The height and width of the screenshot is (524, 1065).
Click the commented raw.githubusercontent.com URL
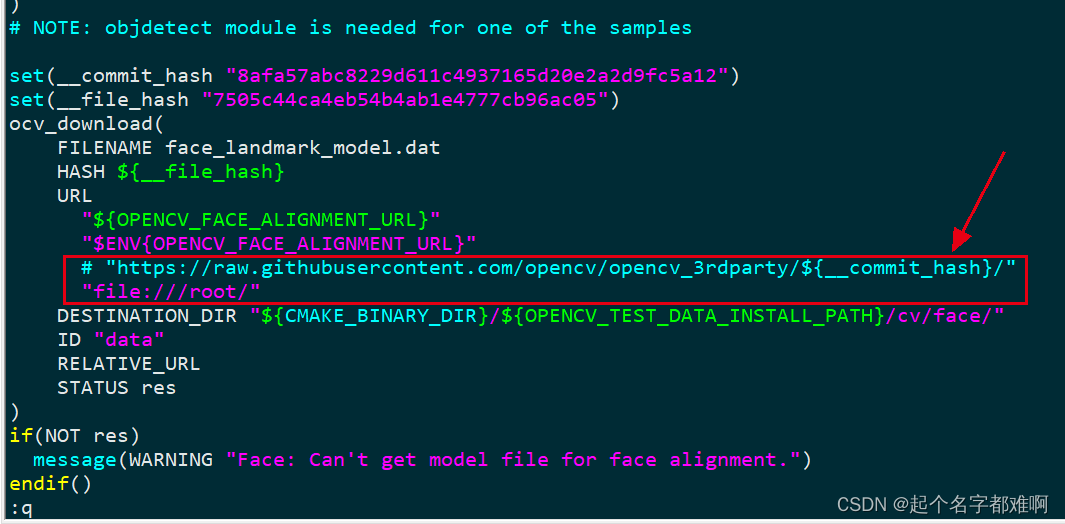point(560,268)
